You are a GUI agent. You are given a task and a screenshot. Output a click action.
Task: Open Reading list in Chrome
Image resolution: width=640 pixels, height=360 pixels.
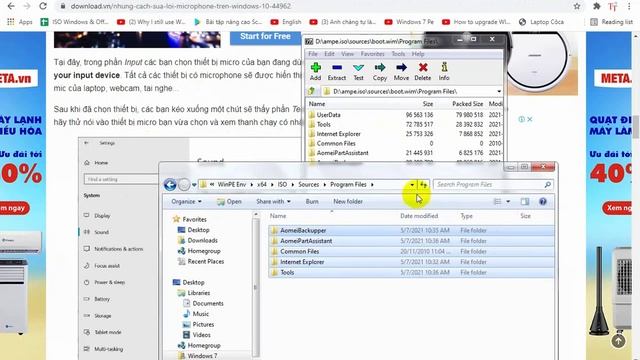(x=611, y=22)
